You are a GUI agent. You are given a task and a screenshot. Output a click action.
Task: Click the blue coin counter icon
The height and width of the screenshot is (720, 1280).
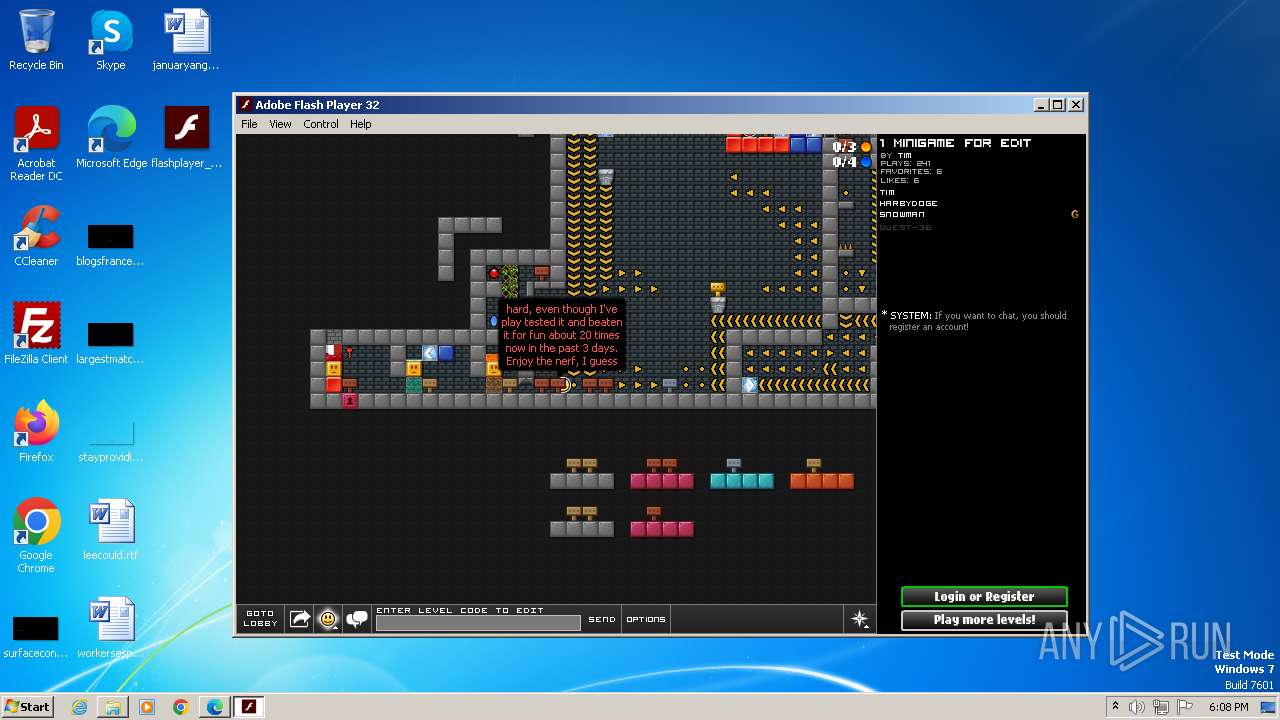tap(866, 162)
